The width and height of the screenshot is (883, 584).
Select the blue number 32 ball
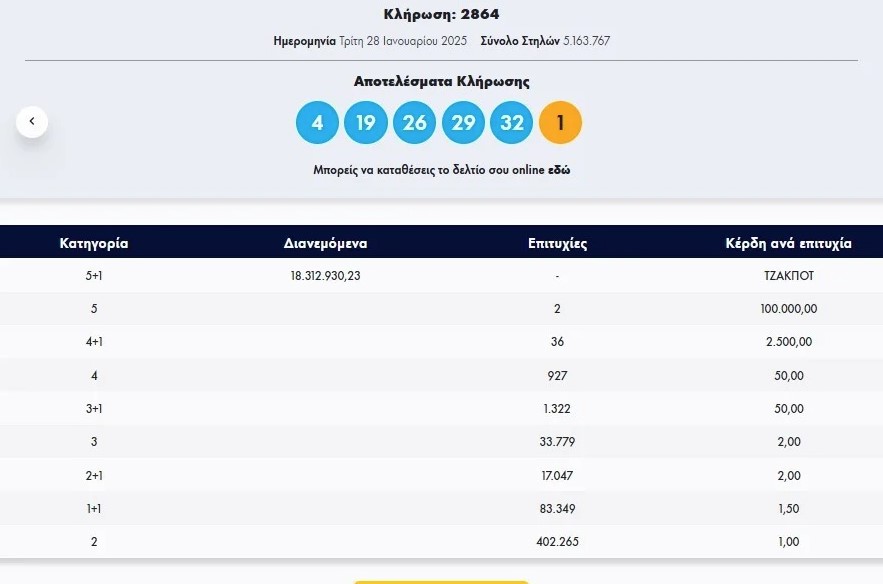coord(512,123)
